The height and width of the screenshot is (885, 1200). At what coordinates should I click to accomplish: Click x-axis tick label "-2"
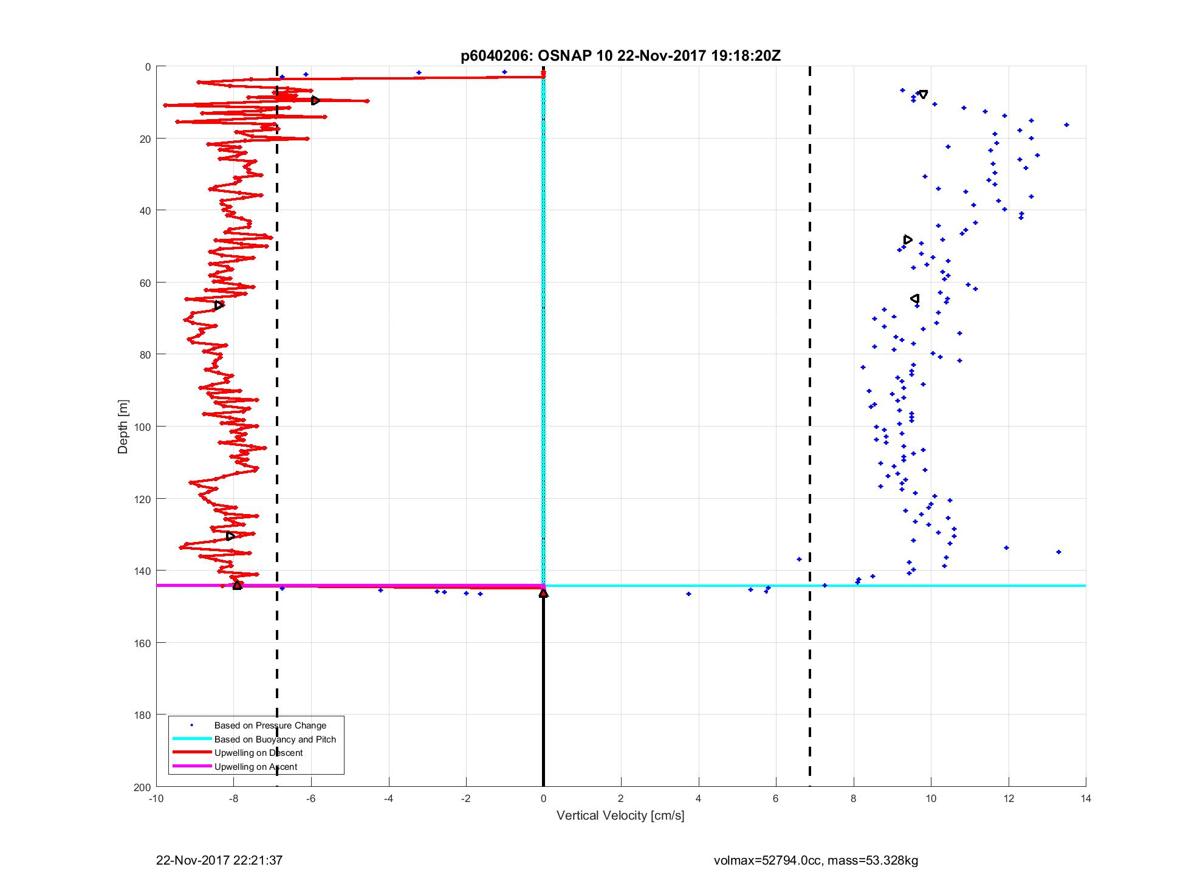[466, 799]
